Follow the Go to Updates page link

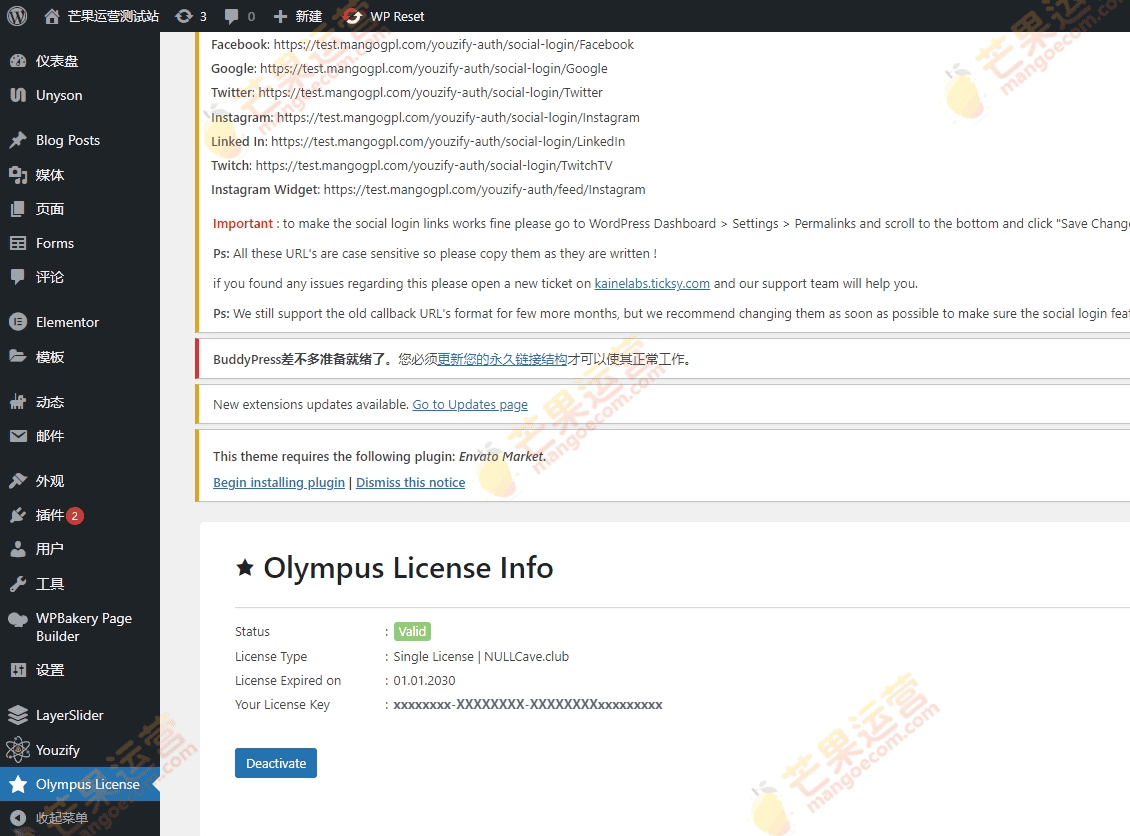(x=470, y=404)
